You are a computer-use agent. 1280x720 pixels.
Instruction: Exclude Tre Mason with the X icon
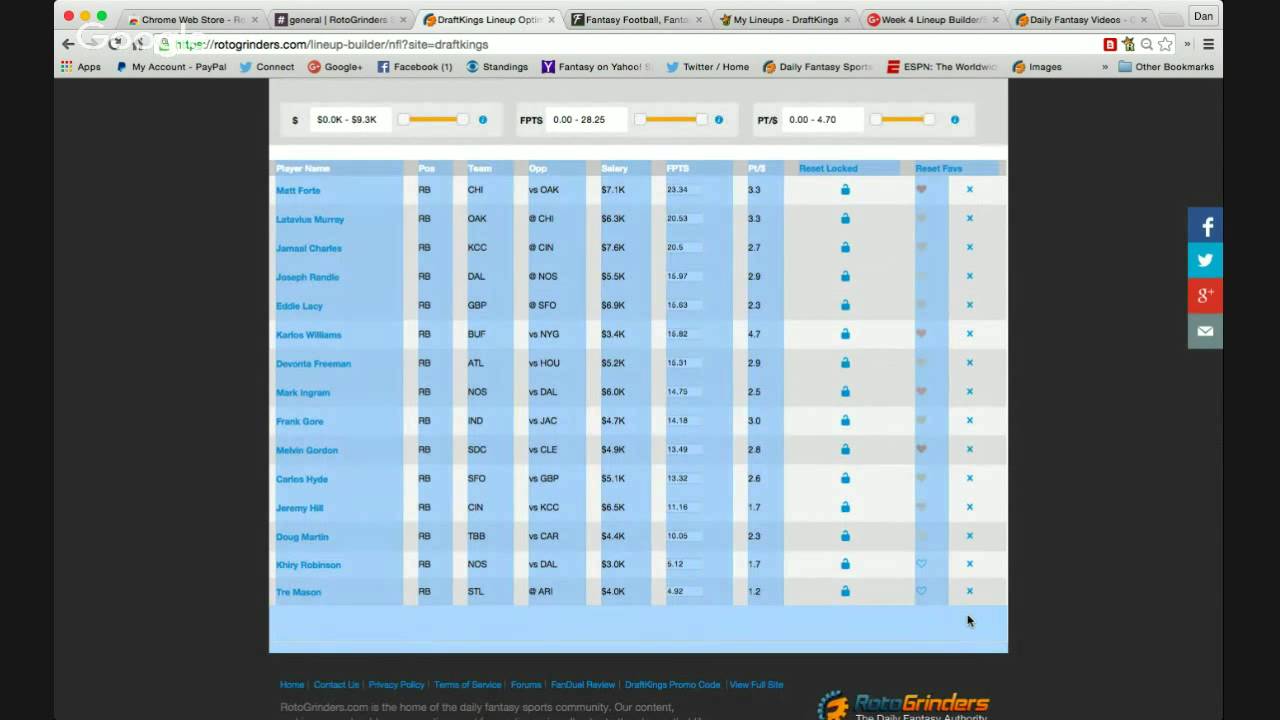969,591
